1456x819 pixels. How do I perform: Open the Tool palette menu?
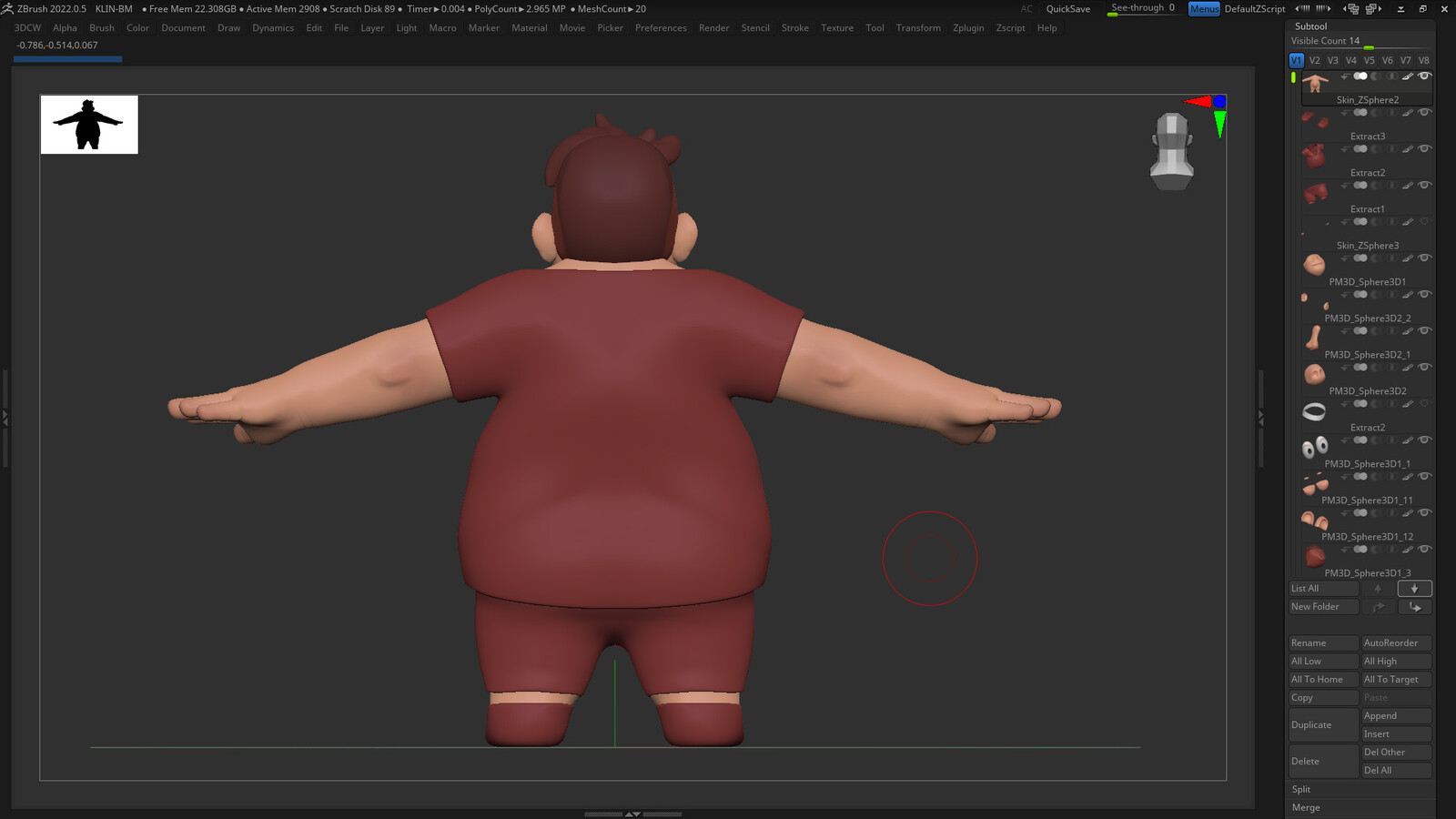click(x=875, y=28)
